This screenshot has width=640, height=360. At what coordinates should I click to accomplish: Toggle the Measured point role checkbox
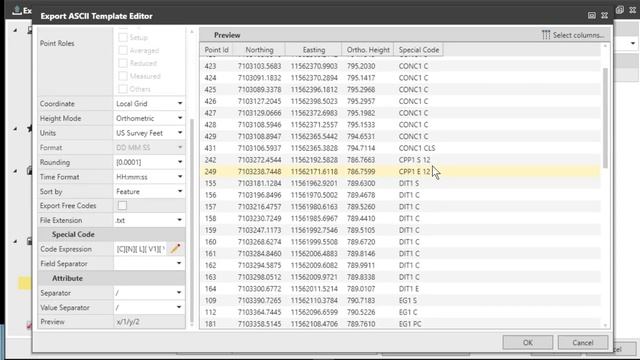(122, 76)
